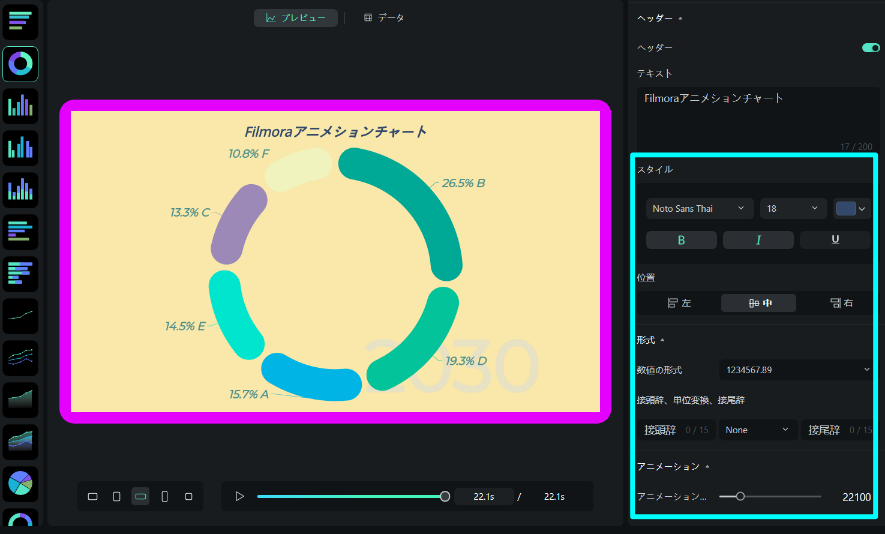This screenshot has width=885, height=534.
Task: Open the Noto Sans Thai font dropdown
Action: click(x=698, y=209)
